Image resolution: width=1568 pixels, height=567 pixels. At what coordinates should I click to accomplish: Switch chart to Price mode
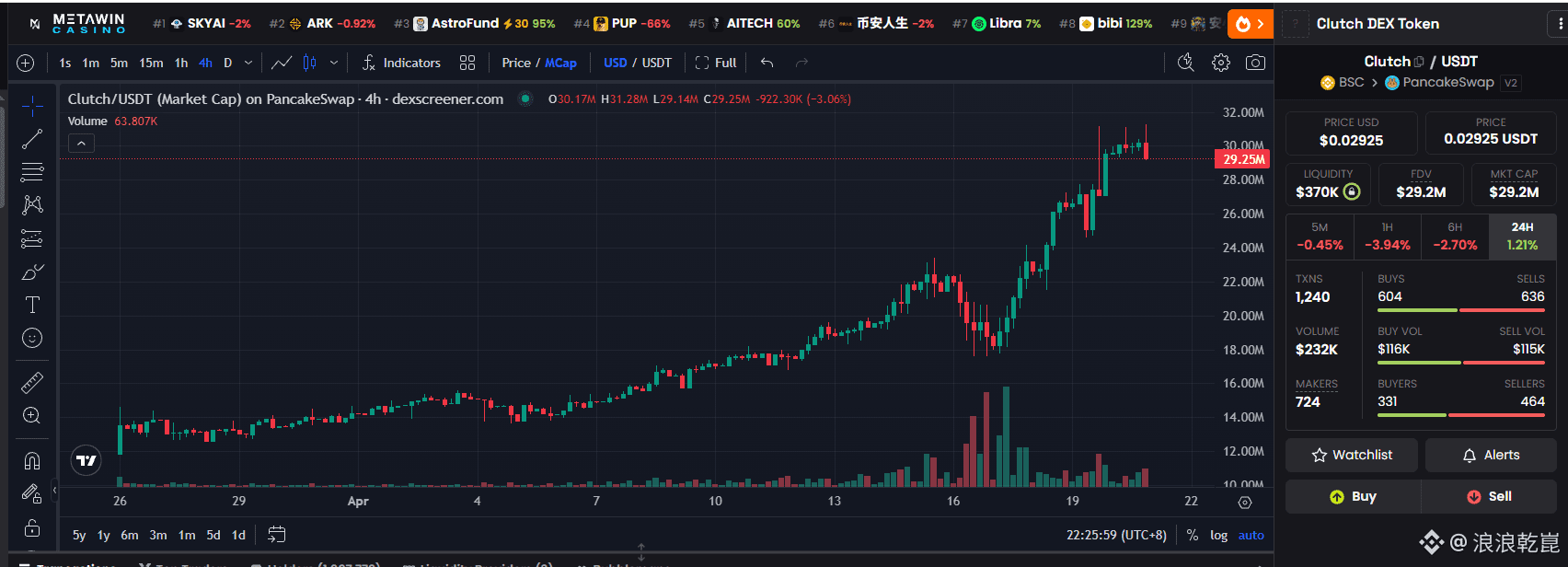516,63
